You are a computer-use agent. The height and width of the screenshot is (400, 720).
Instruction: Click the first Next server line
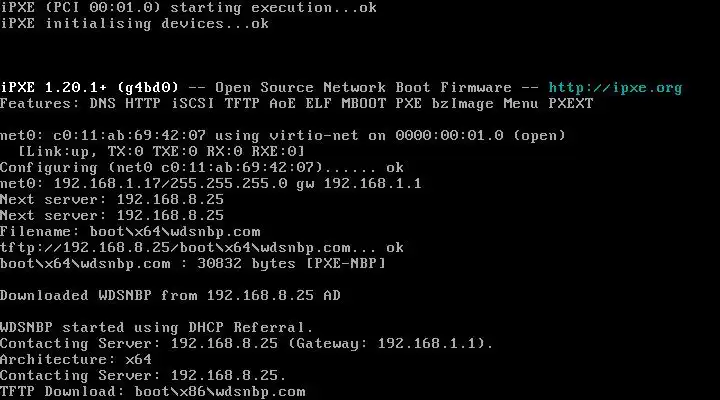tap(112, 199)
